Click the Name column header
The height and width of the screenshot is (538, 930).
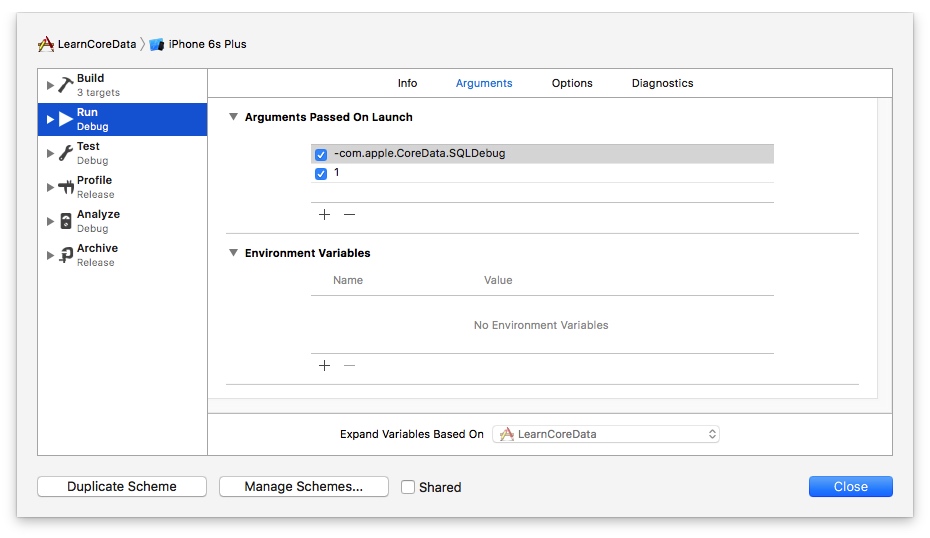[348, 280]
